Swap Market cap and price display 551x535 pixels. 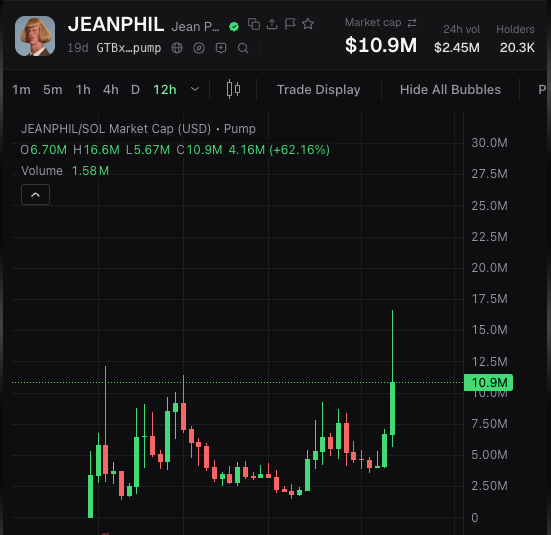tap(412, 23)
